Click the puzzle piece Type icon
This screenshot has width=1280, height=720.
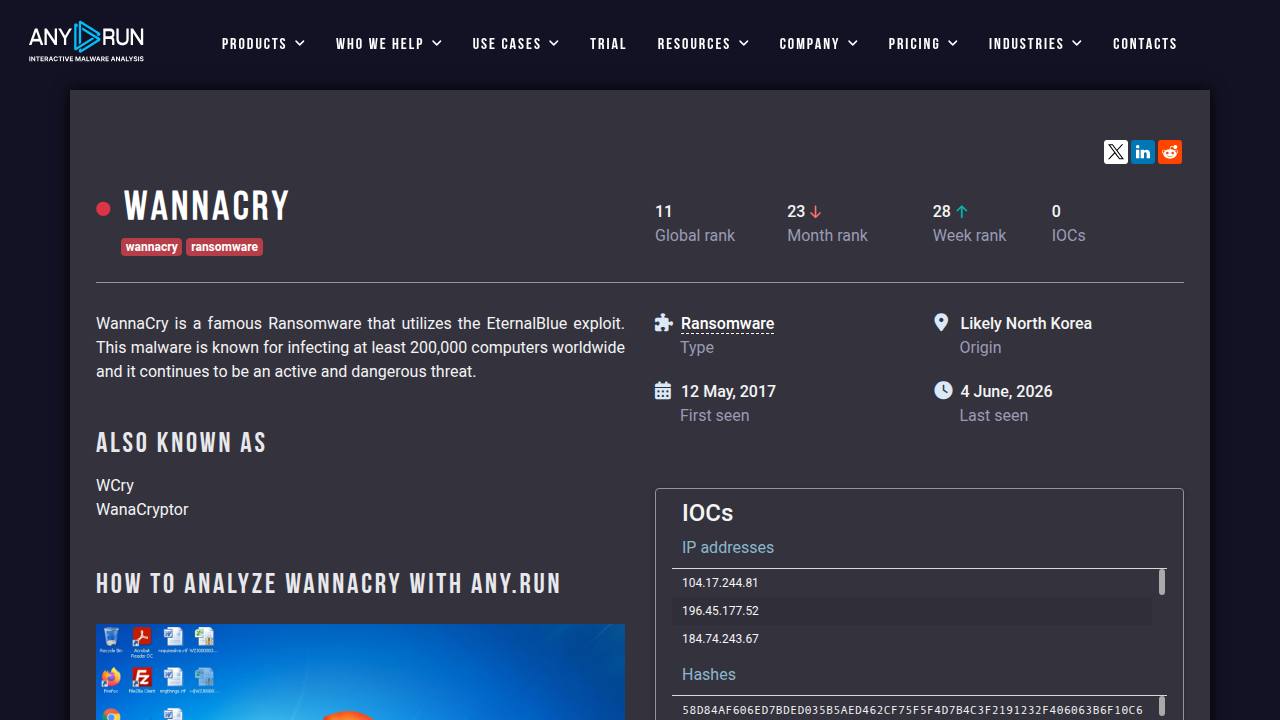pyautogui.click(x=663, y=322)
